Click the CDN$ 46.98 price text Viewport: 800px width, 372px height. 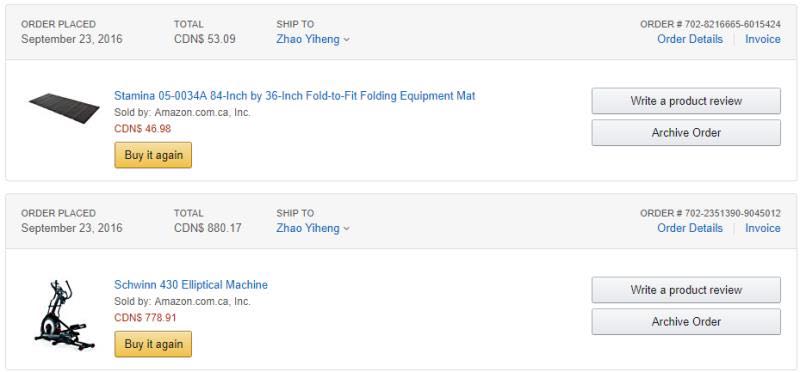point(142,129)
